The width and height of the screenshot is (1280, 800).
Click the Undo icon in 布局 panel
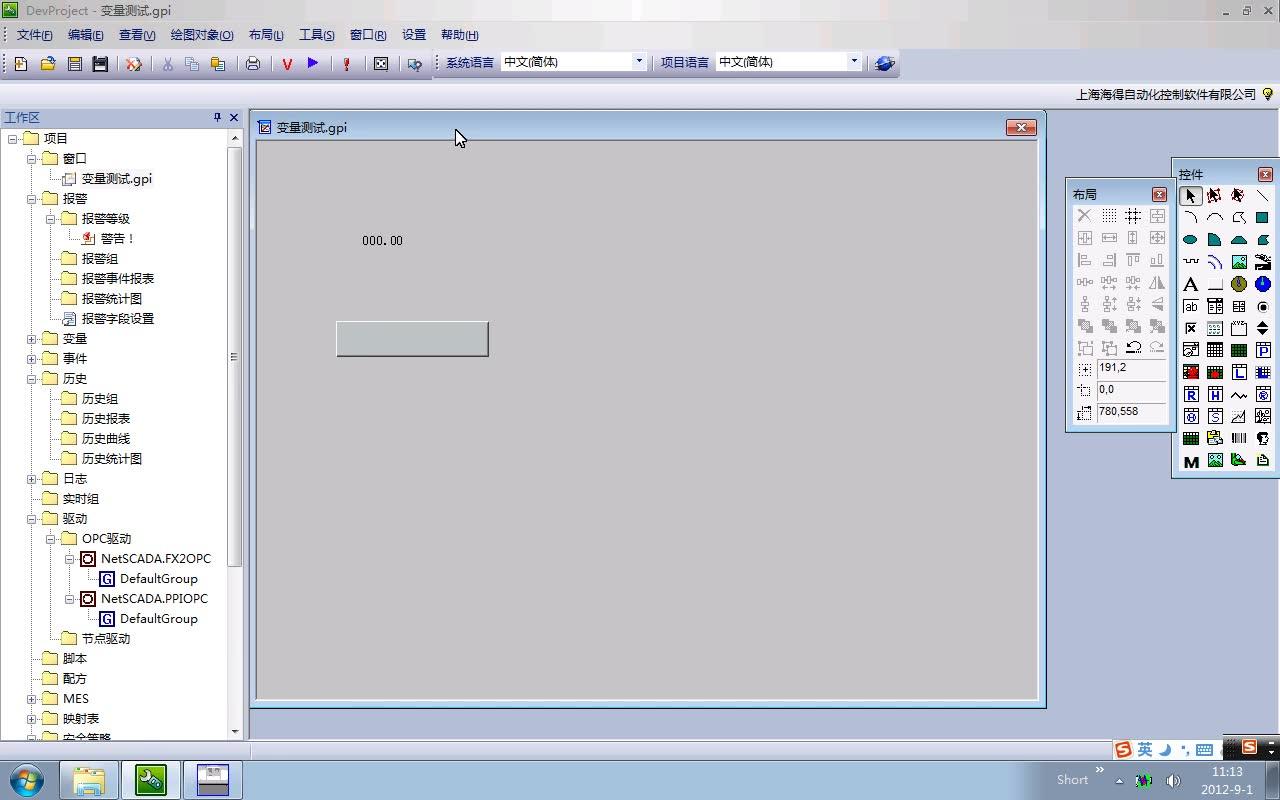tap(1133, 347)
